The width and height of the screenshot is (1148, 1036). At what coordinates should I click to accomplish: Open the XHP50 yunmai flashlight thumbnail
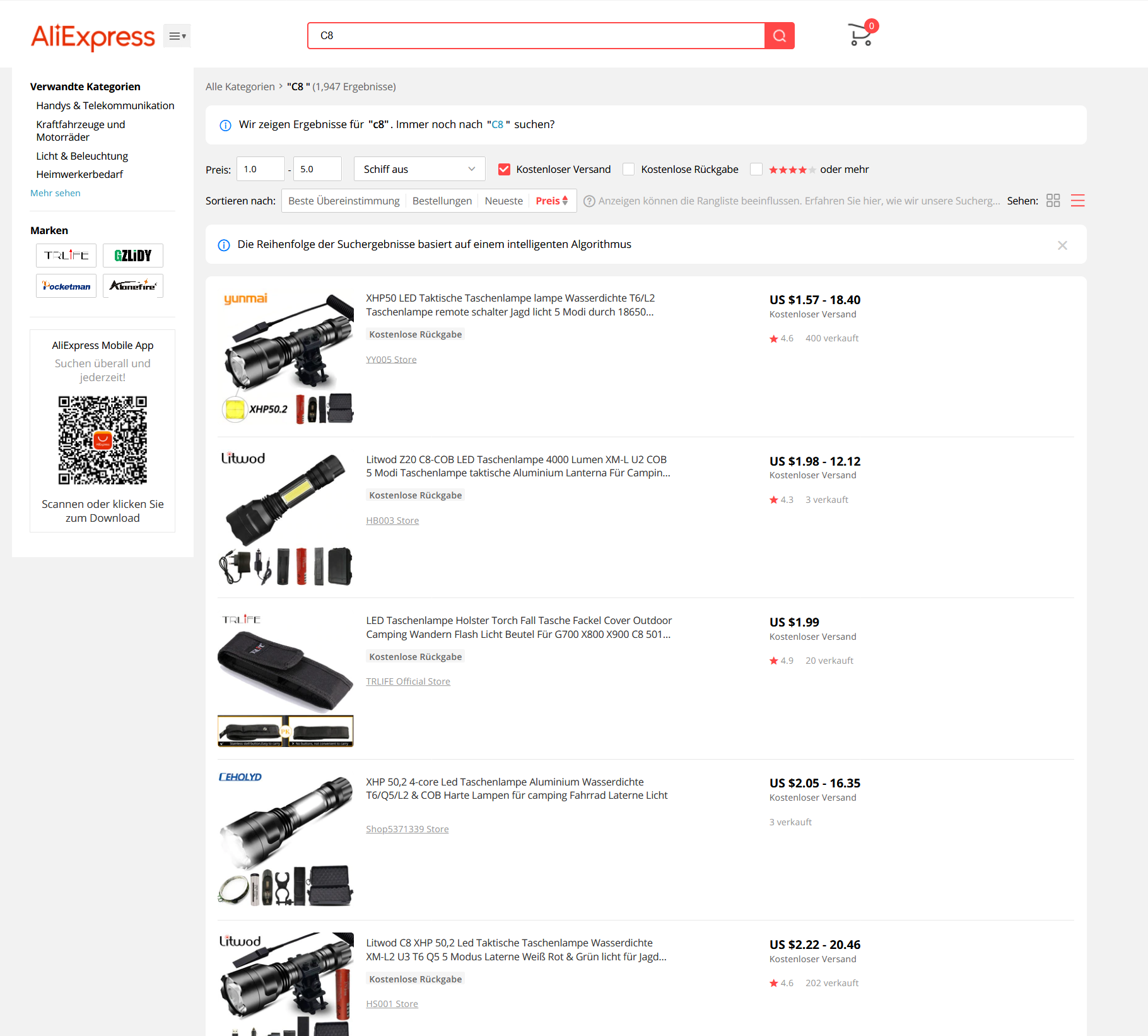coord(286,356)
